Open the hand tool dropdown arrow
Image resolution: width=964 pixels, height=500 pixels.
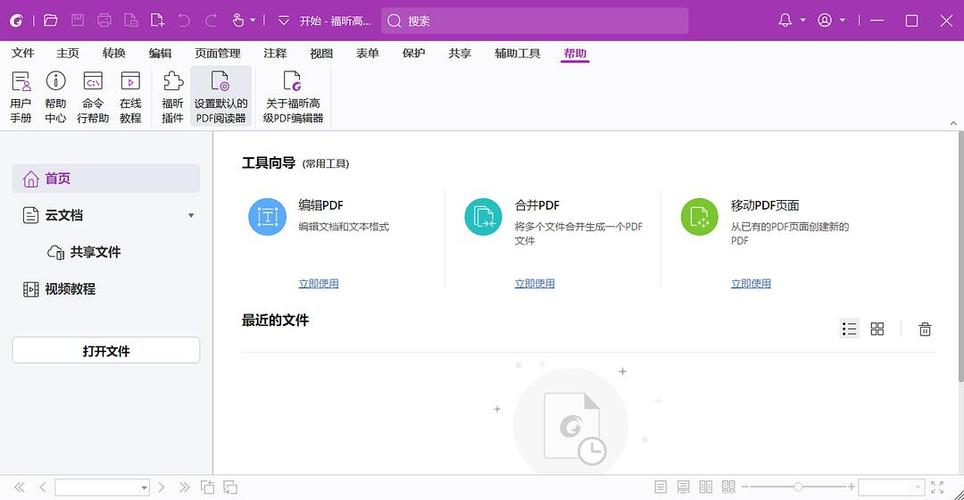pos(253,20)
